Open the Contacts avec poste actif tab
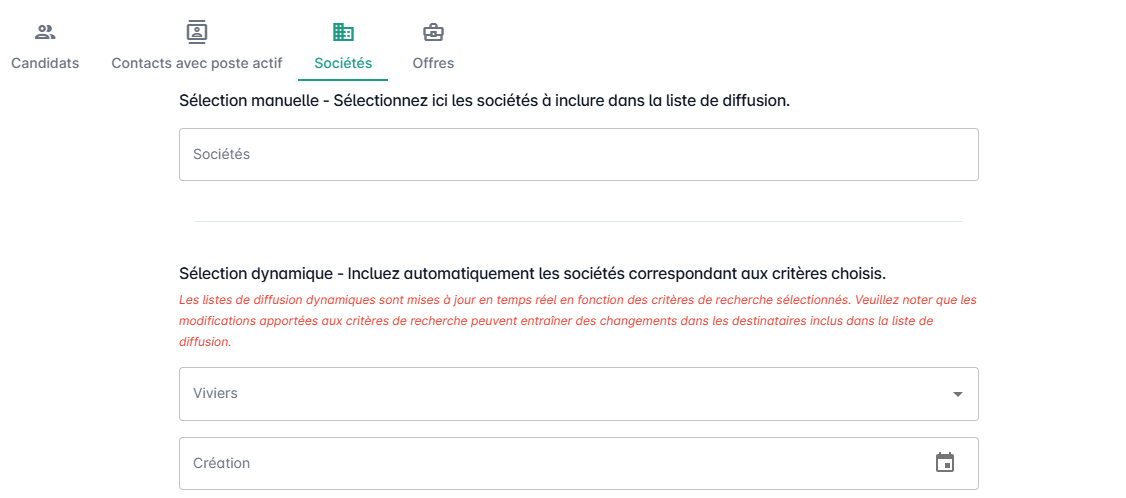Viewport: 1126px width, 498px height. click(197, 63)
